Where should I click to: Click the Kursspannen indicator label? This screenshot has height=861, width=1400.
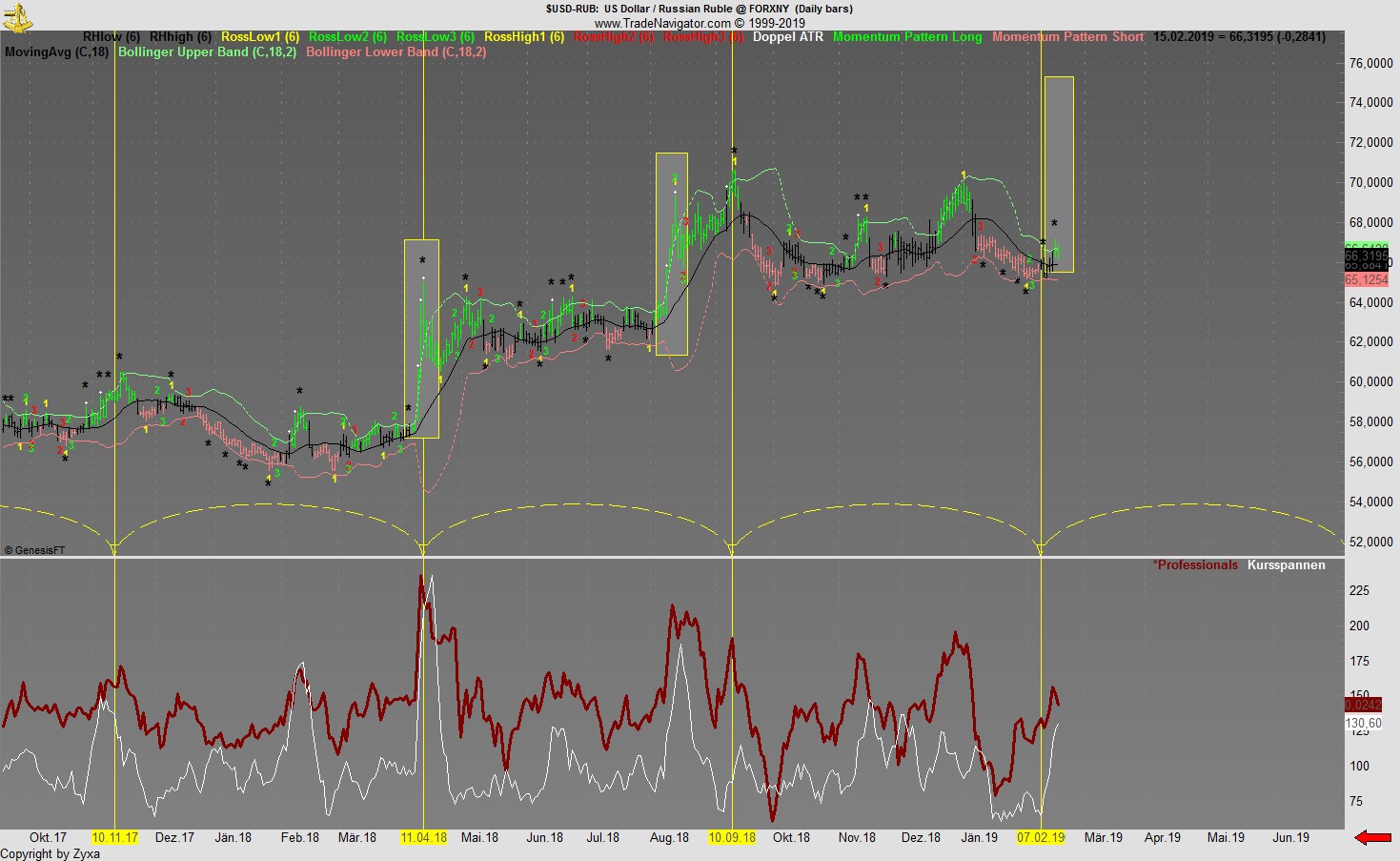(1286, 565)
